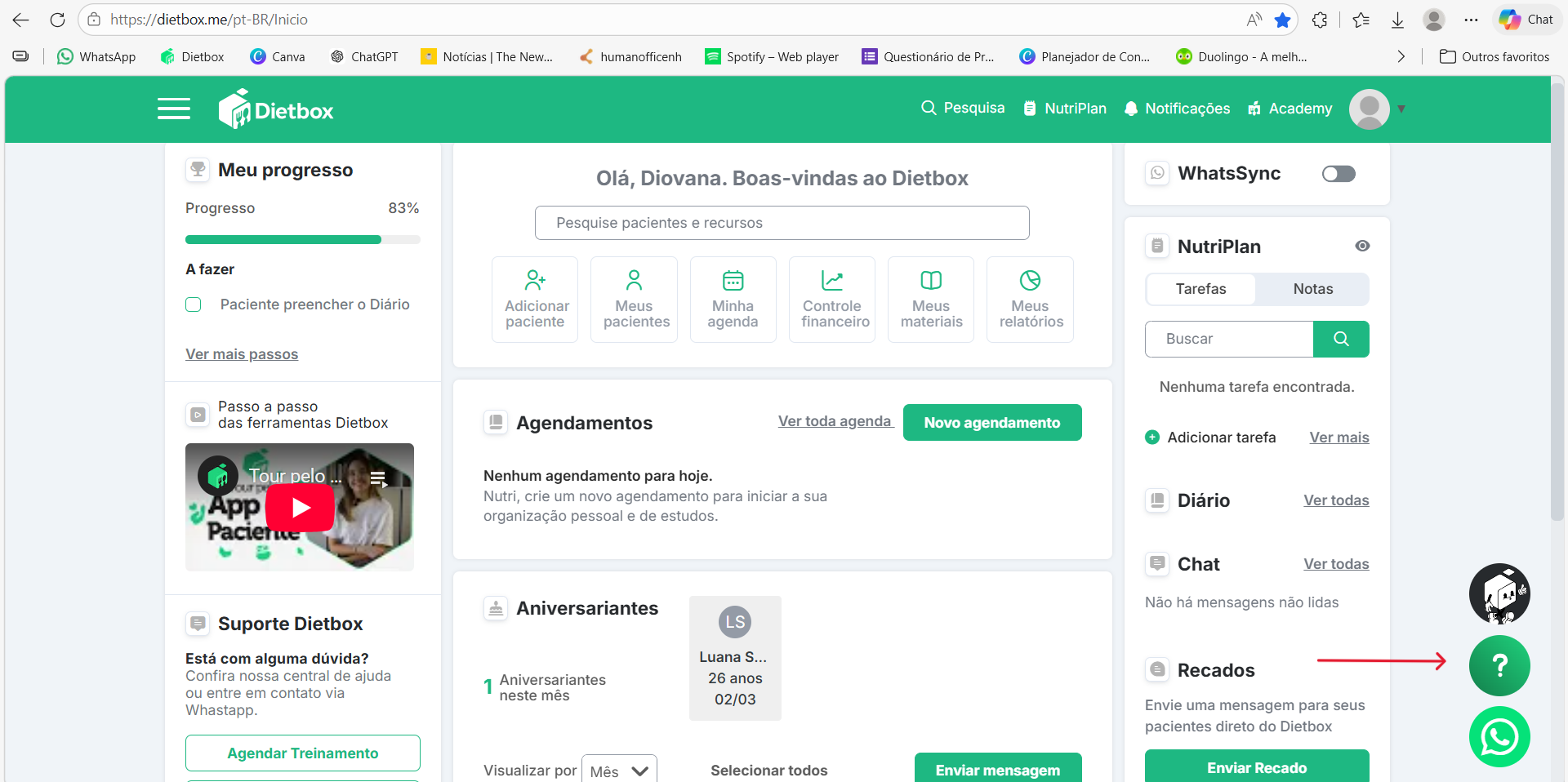The width and height of the screenshot is (1568, 782).
Task: Open the browser favorites list icon
Action: tap(1361, 20)
